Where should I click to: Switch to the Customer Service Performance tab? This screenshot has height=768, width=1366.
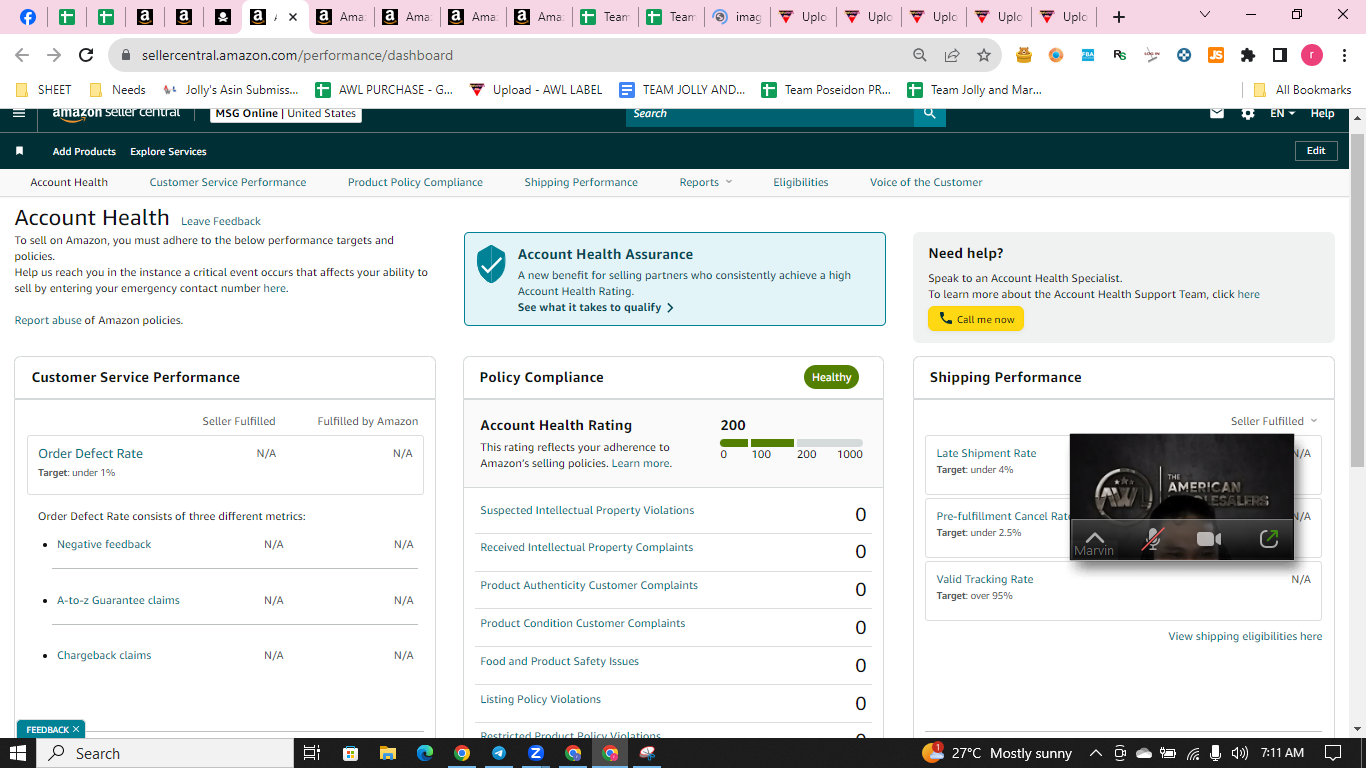click(x=228, y=182)
